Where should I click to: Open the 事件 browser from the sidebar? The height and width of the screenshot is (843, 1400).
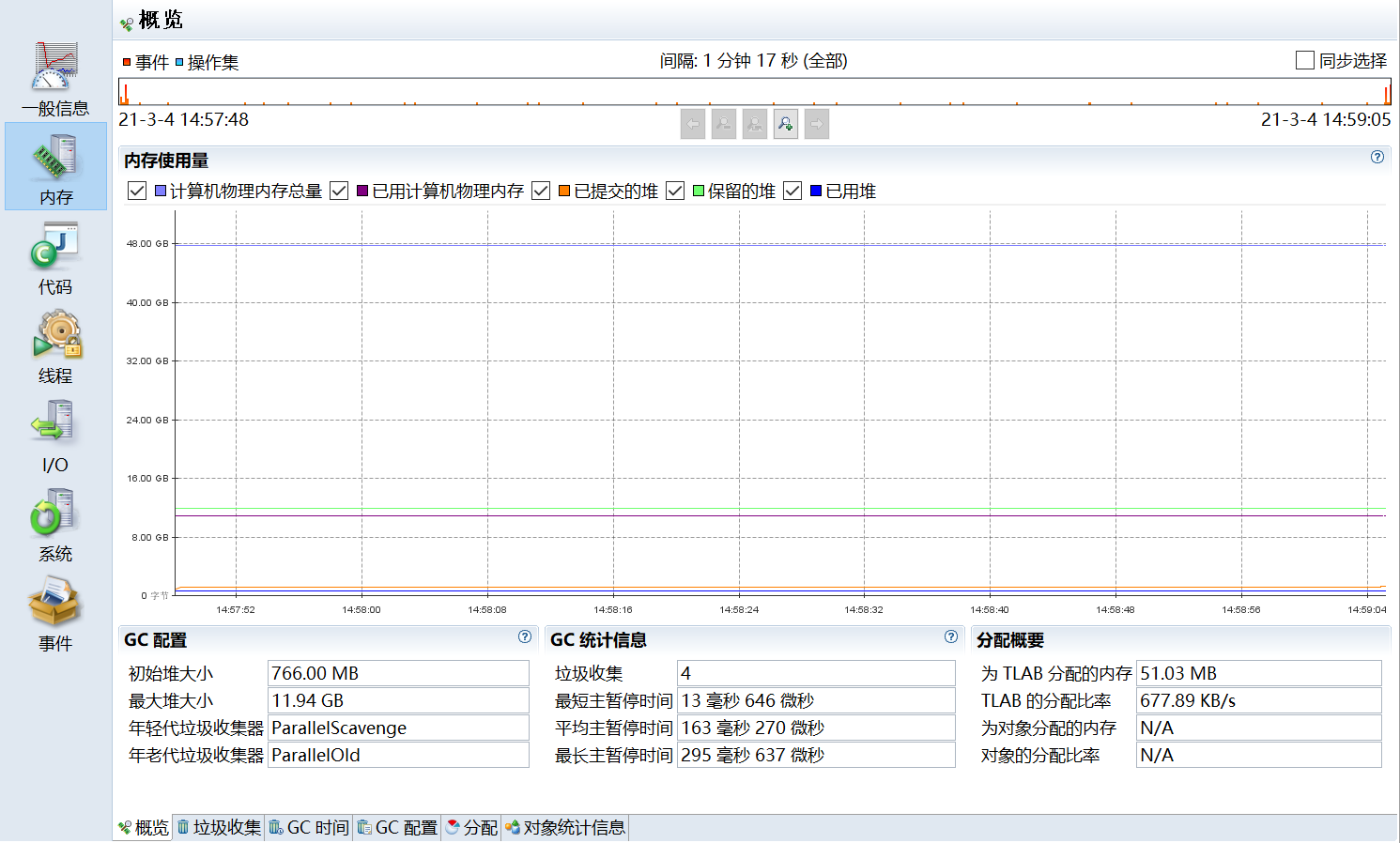tap(54, 612)
